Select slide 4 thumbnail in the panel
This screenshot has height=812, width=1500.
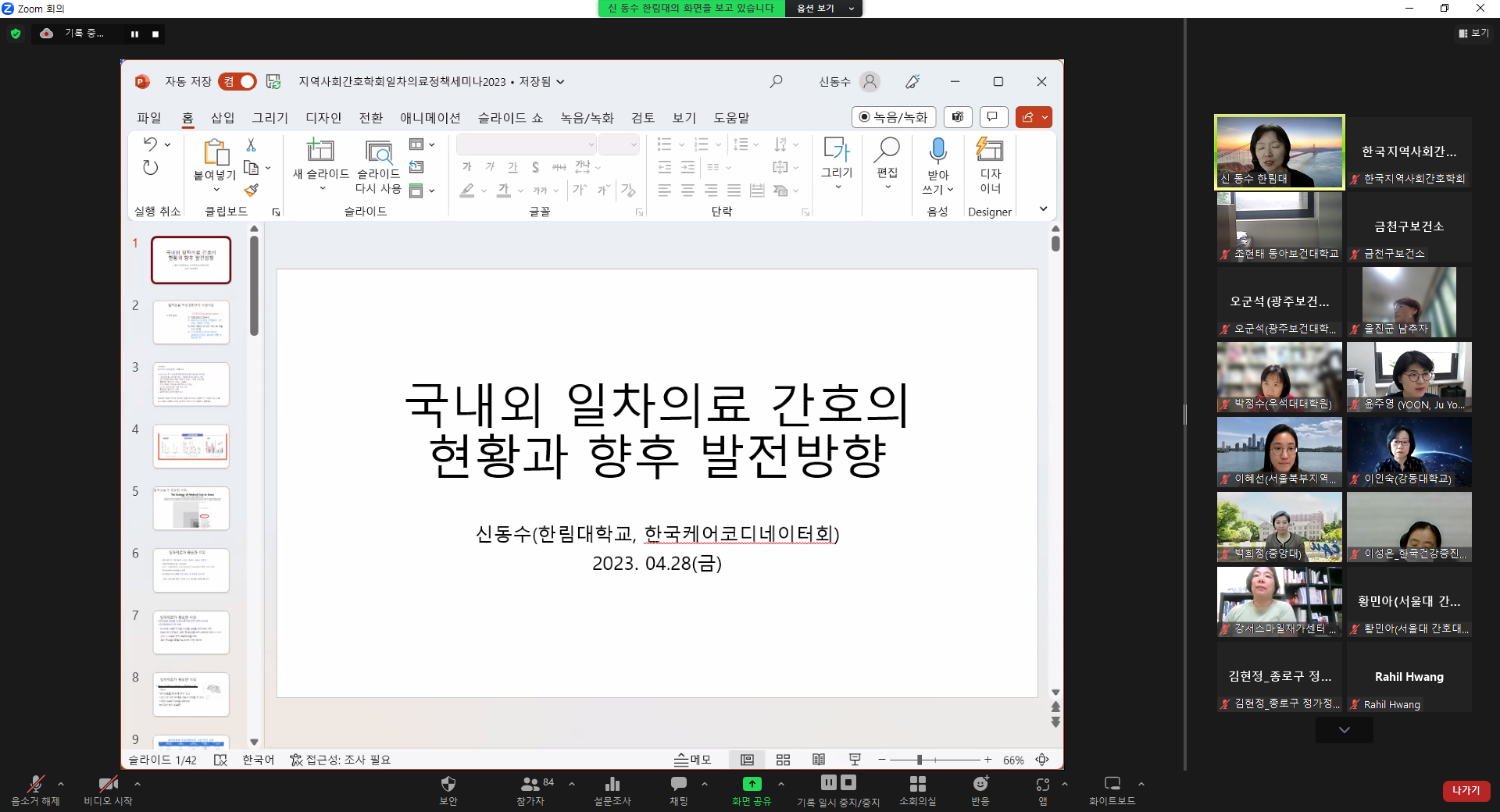coord(191,446)
